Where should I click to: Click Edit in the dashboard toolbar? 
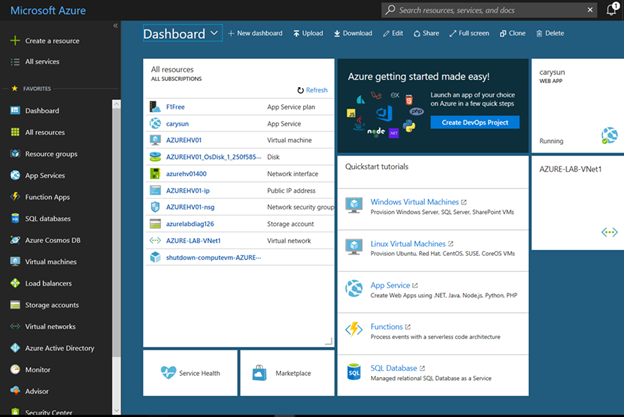tap(393, 33)
